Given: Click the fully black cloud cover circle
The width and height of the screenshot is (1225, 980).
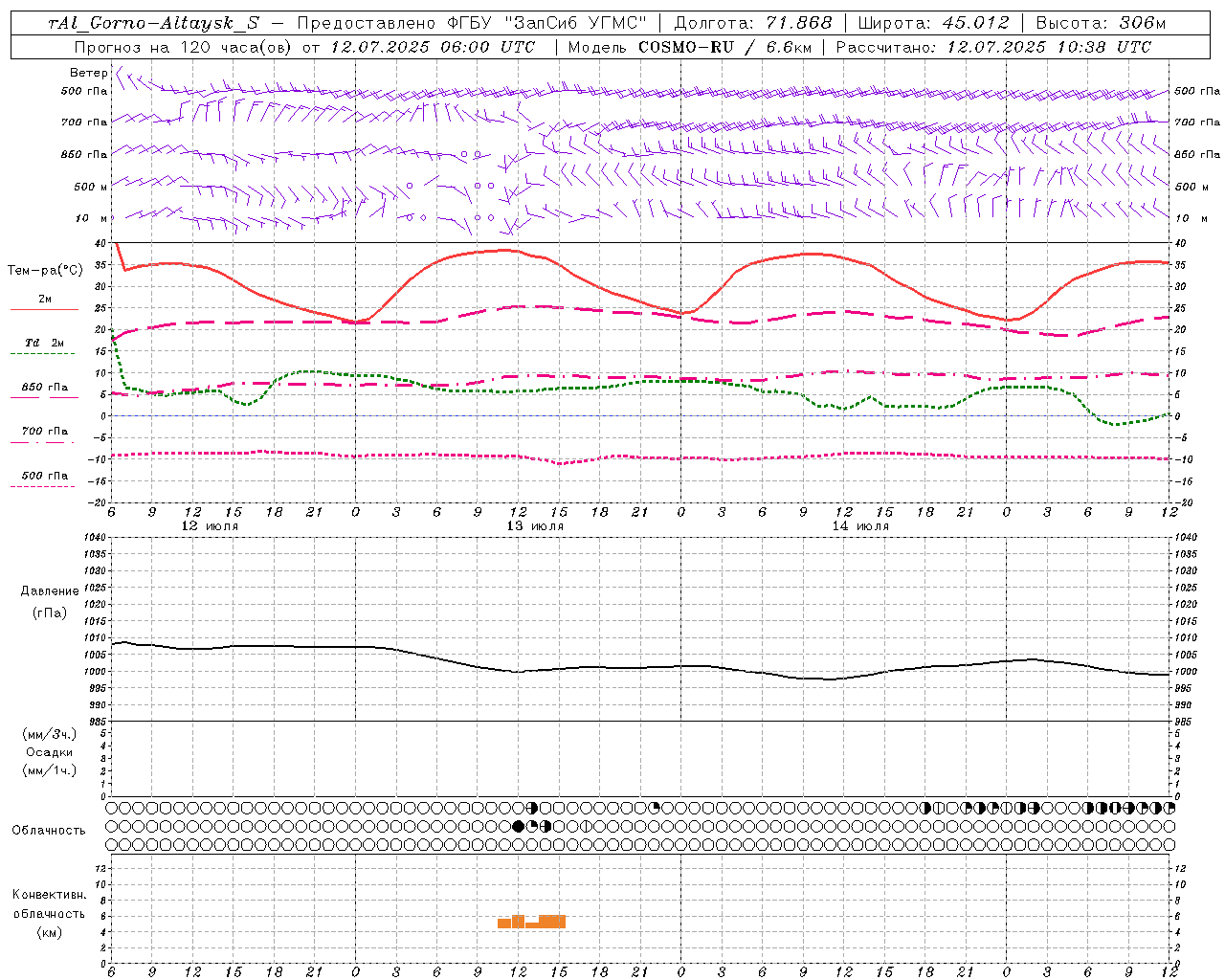Looking at the screenshot, I should click(519, 826).
